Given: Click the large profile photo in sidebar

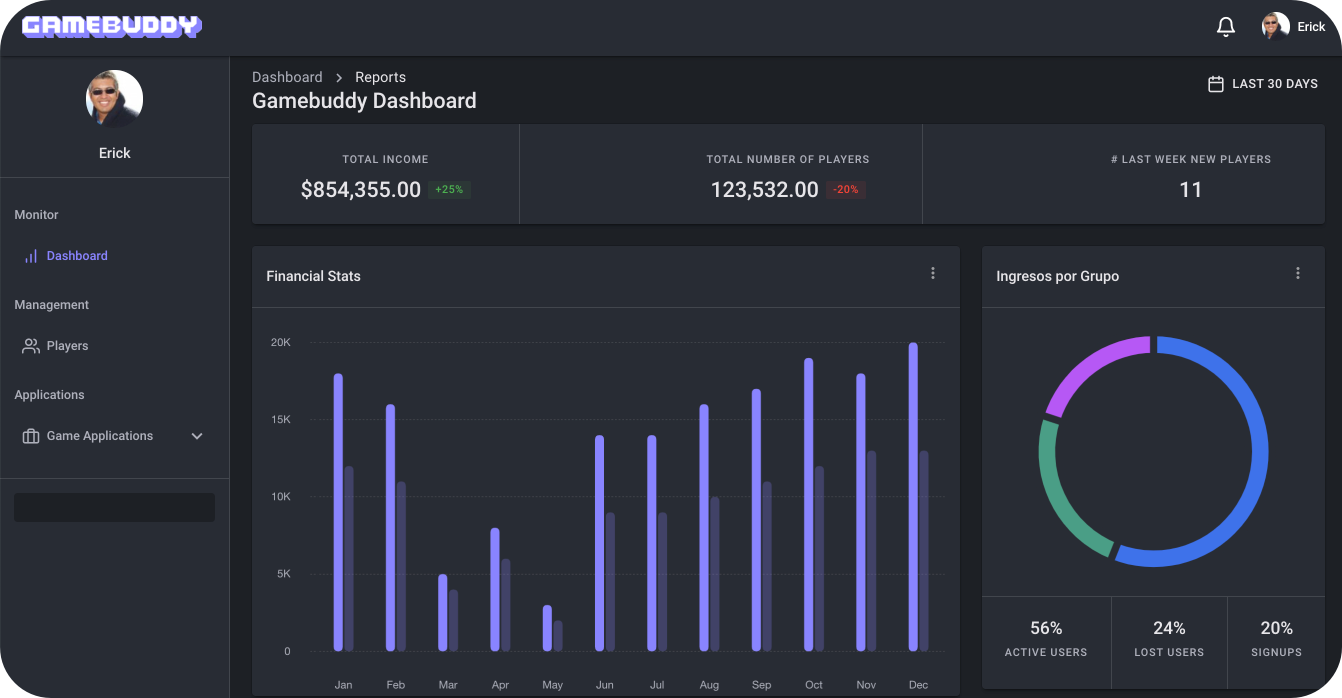Looking at the screenshot, I should 114,99.
